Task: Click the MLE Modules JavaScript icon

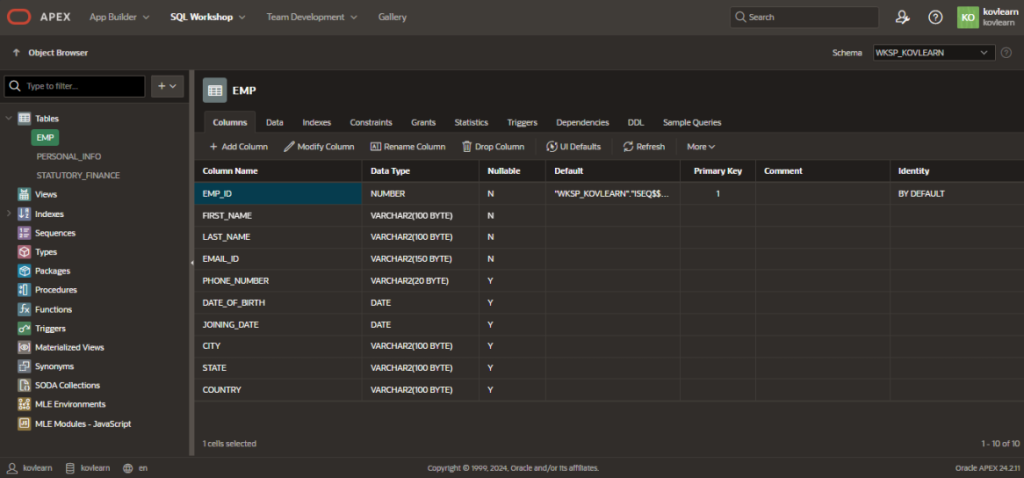Action: [x=24, y=423]
